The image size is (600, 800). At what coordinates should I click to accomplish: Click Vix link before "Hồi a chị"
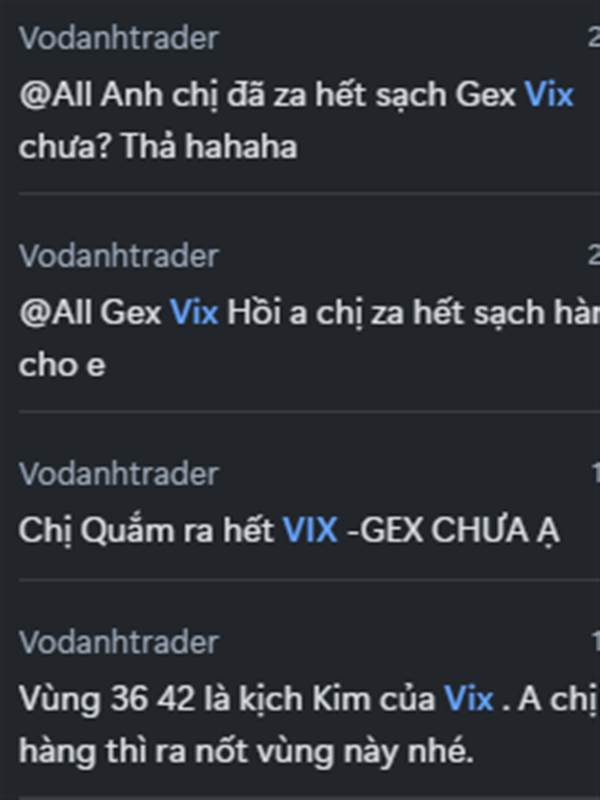(194, 312)
